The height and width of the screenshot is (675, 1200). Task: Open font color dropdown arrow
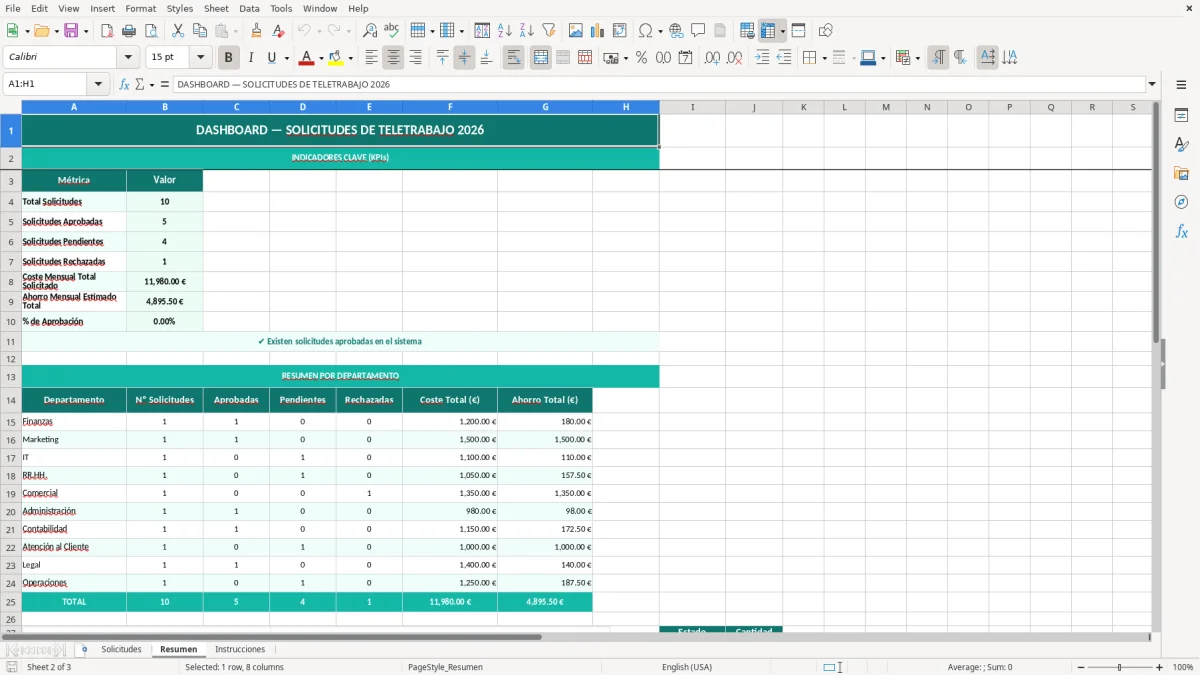click(x=321, y=58)
